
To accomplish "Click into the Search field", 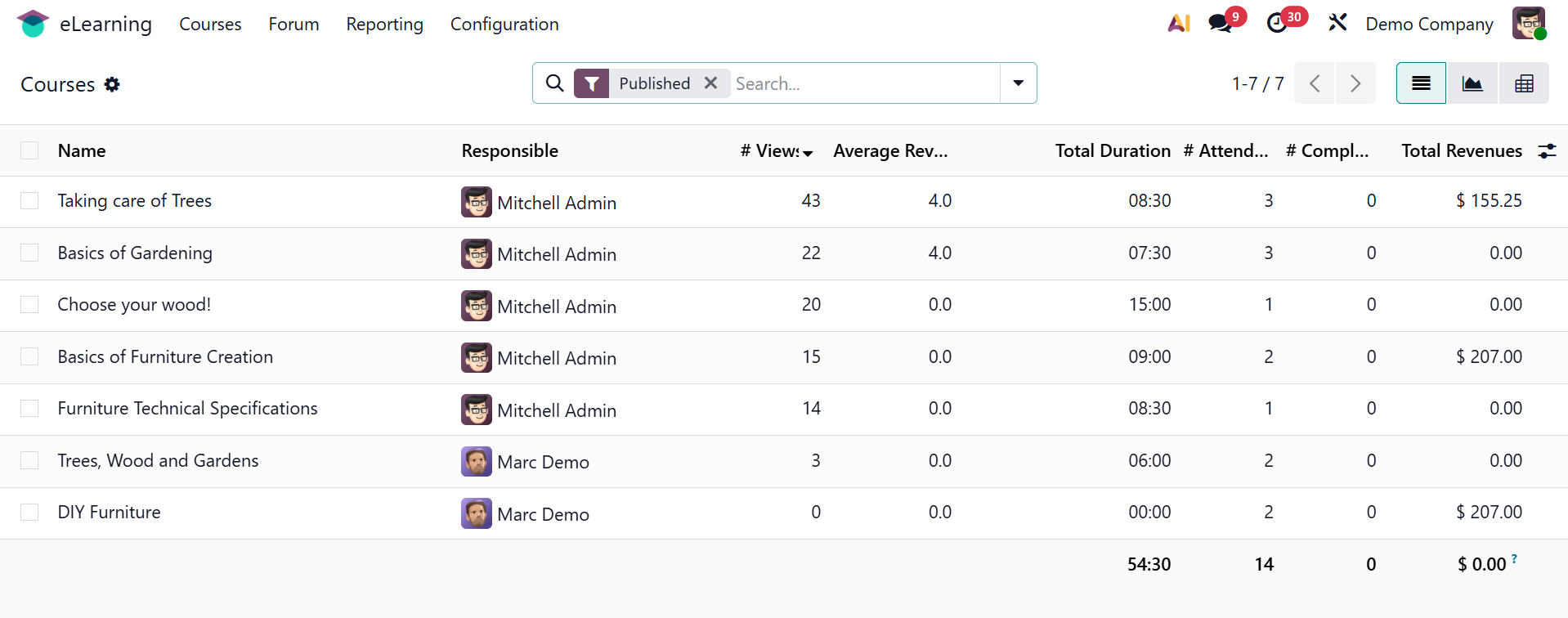I will point(862,83).
